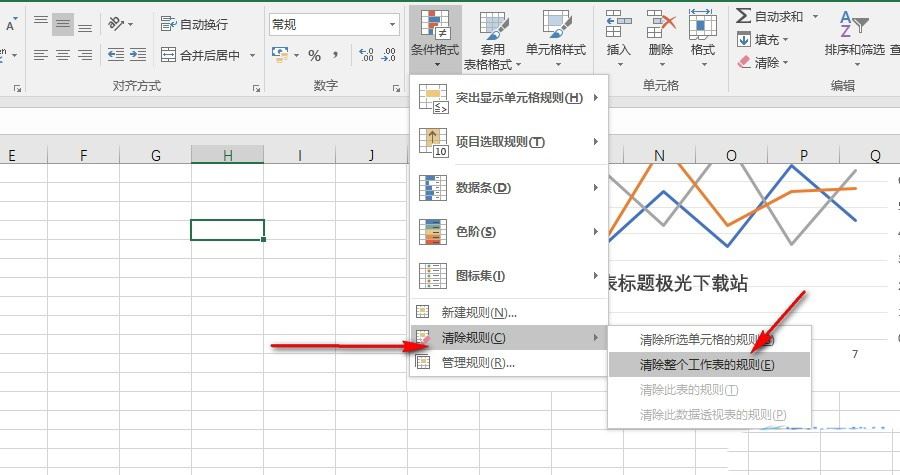Toggle wrap text (自动换行)
This screenshot has height=475, width=900.
click(194, 24)
